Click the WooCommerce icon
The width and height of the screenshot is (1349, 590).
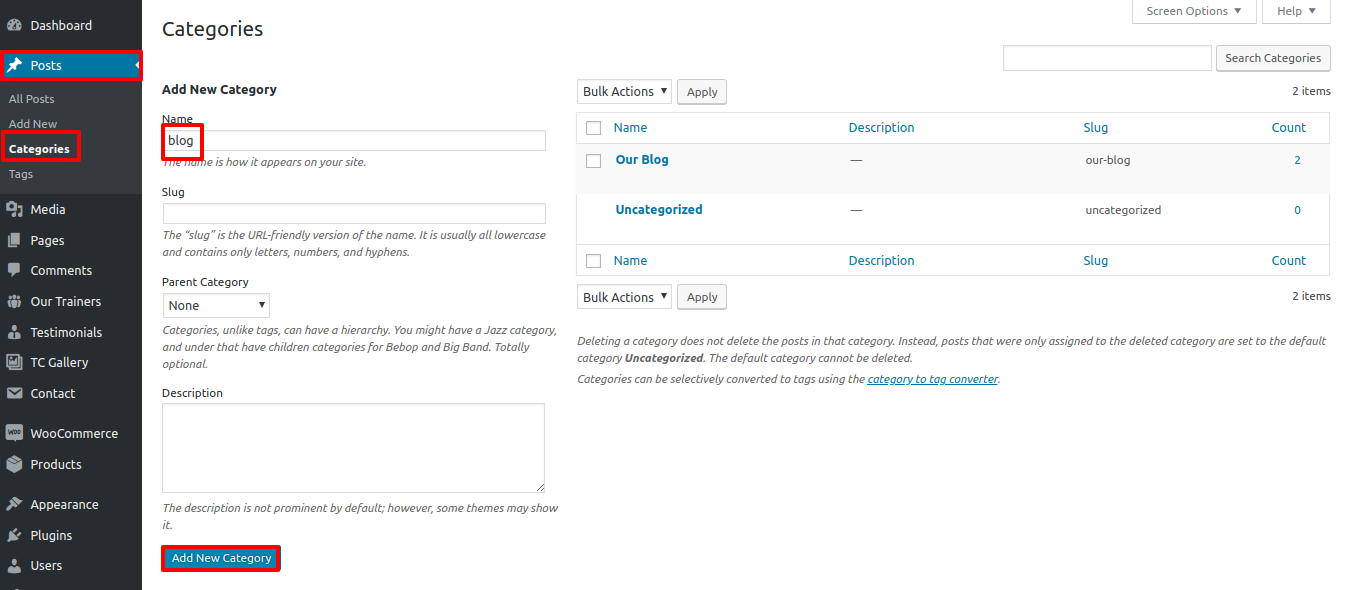(x=14, y=433)
